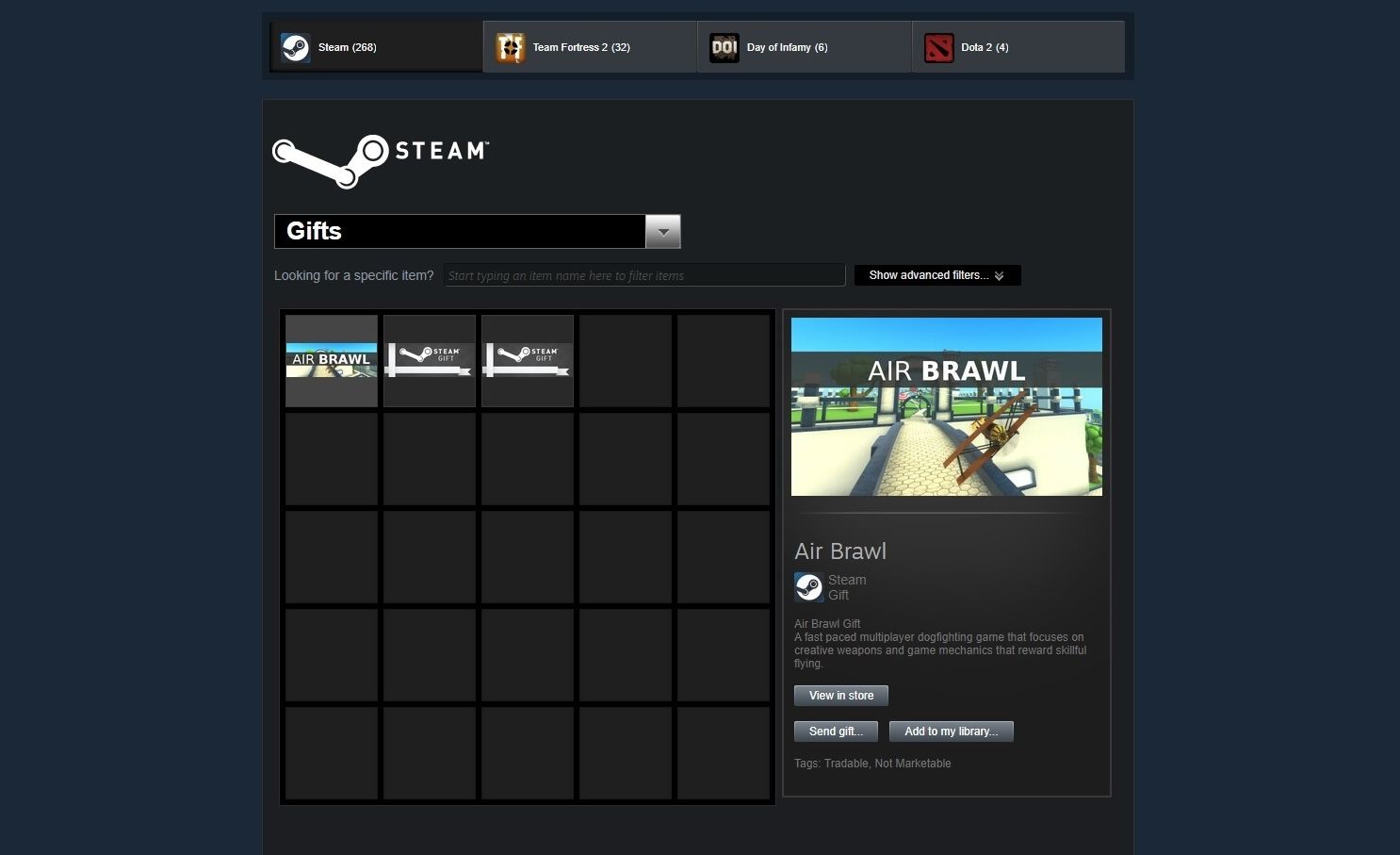Image resolution: width=1400 pixels, height=855 pixels.
Task: Switch to Dota 2 (4) tab
Action: [1018, 46]
